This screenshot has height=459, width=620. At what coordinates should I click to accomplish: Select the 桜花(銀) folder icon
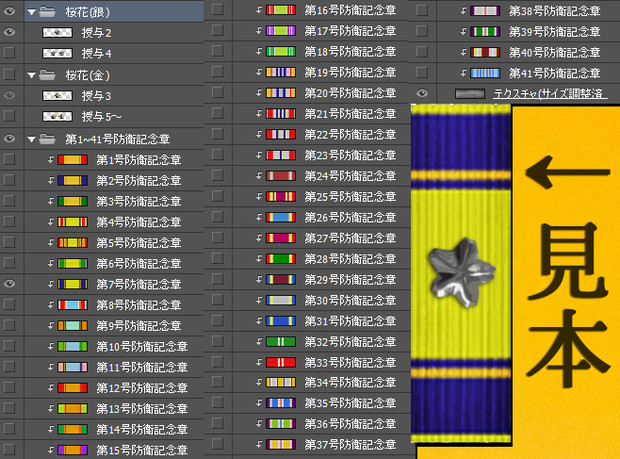[x=47, y=12]
